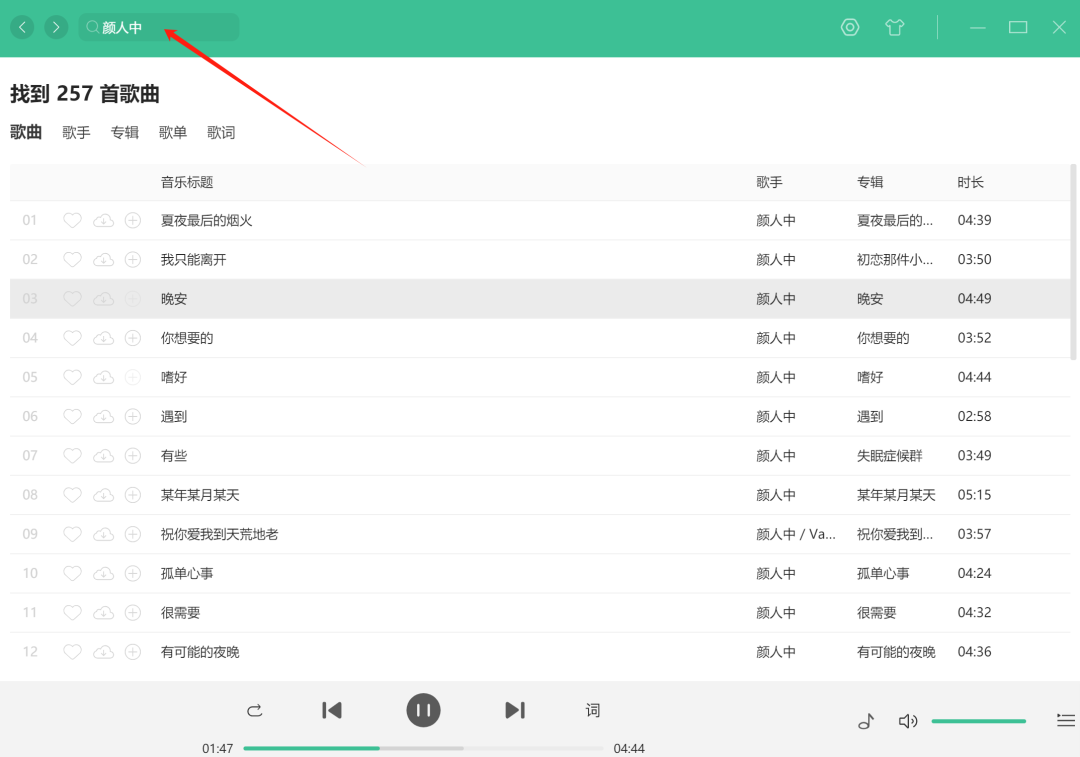Download the song 夏夜最后的烟火
This screenshot has width=1080, height=757.
[103, 220]
